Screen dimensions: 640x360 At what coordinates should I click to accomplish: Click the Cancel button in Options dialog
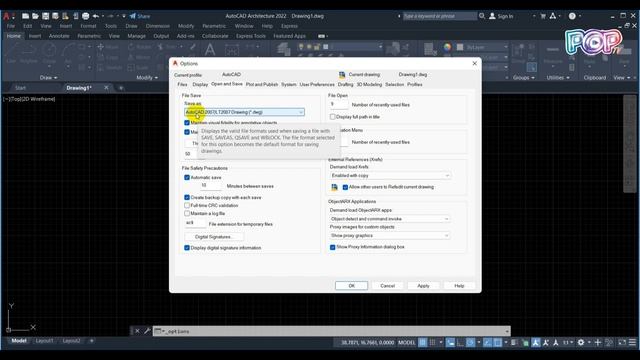(387, 286)
